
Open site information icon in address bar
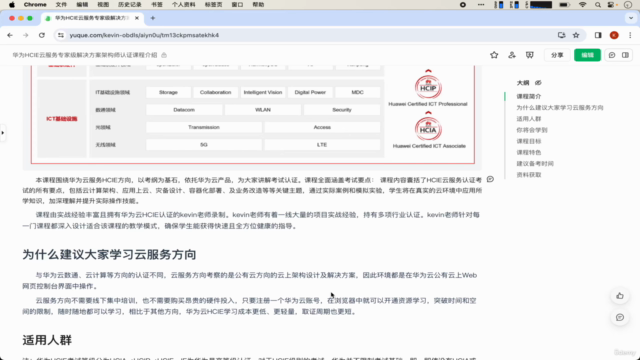click(61, 36)
